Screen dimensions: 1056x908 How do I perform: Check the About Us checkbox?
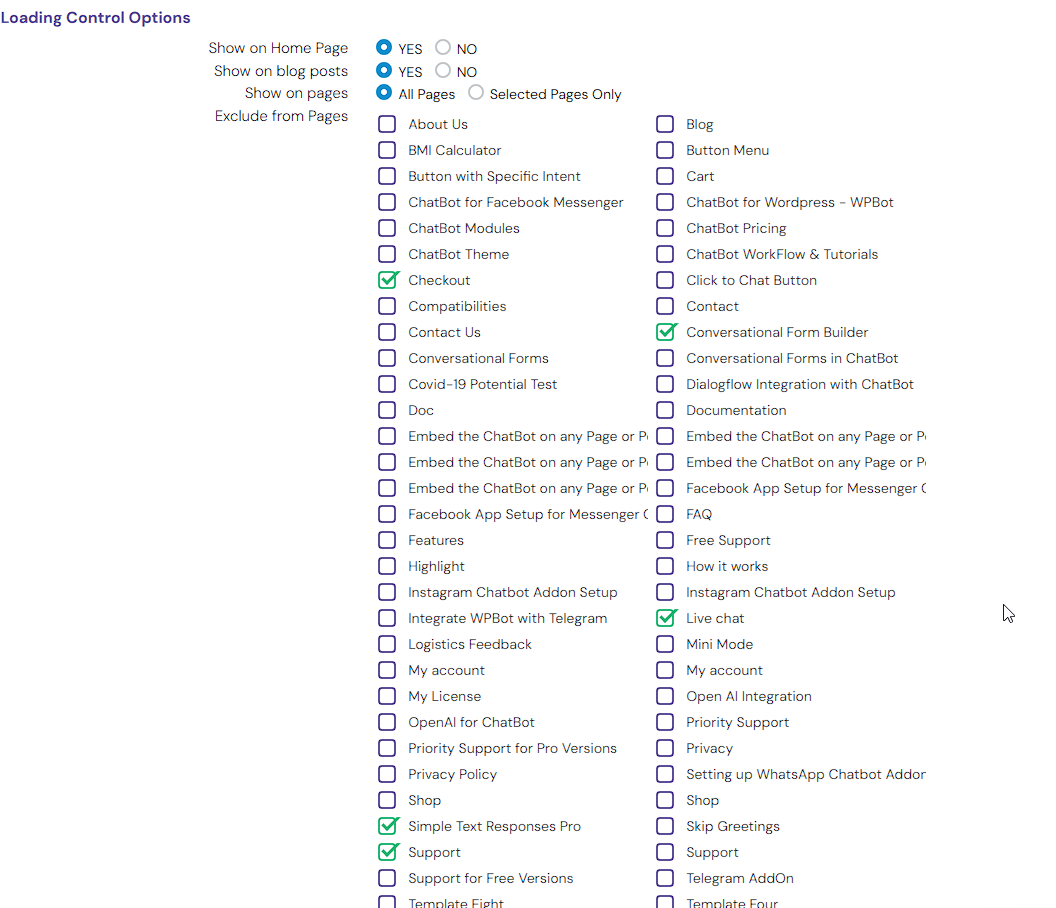pos(387,124)
